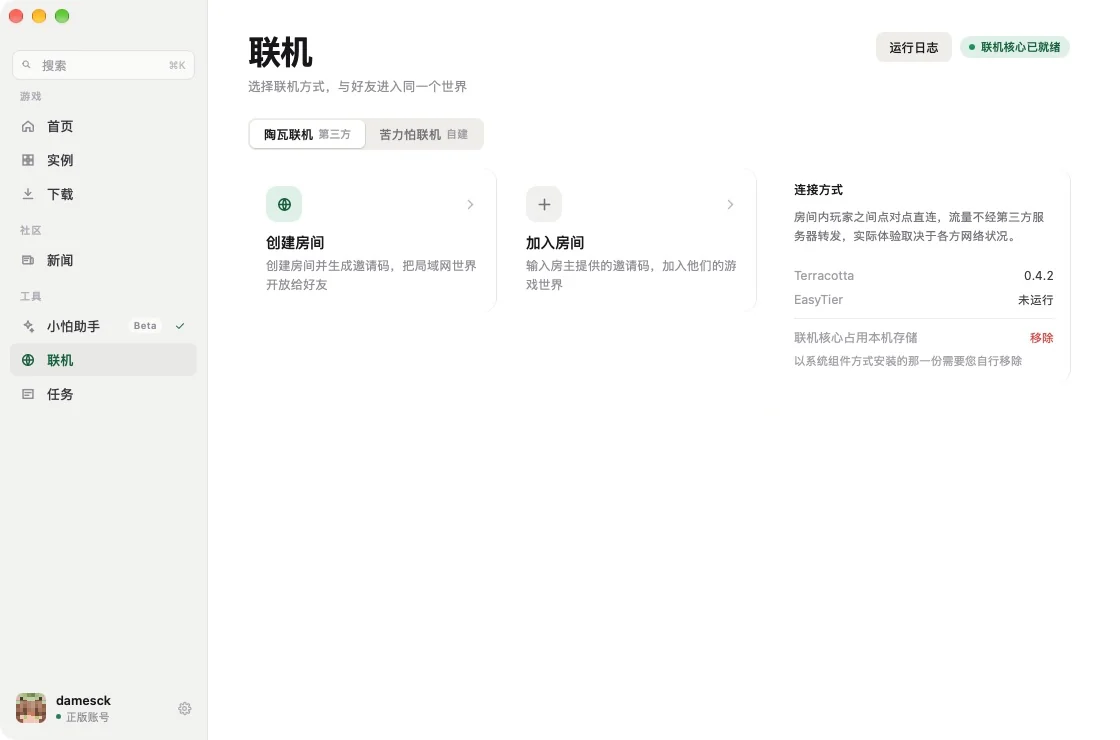Image resolution: width=1120 pixels, height=740 pixels.
Task: Click the Terracotta version 0.4.2 value
Action: [1039, 276]
